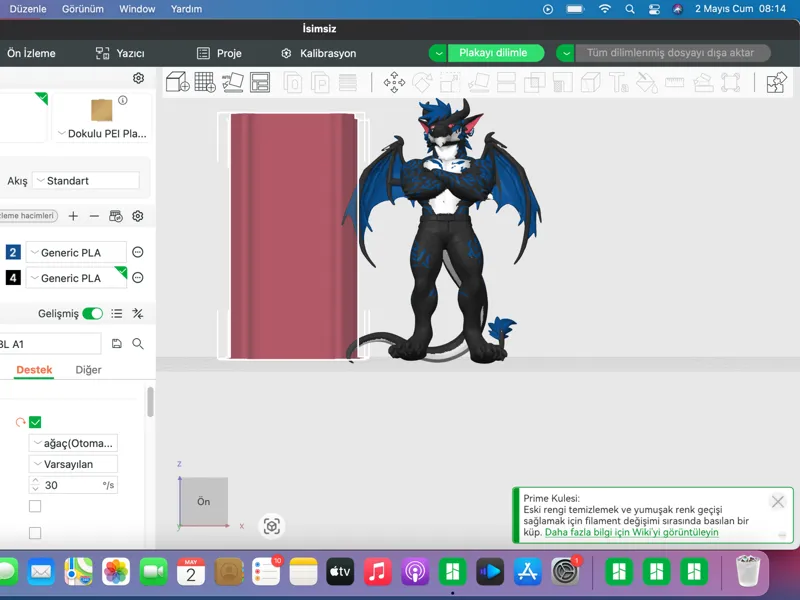
Task: Open filament 2 Generic PLA dropdown
Action: click(x=76, y=253)
